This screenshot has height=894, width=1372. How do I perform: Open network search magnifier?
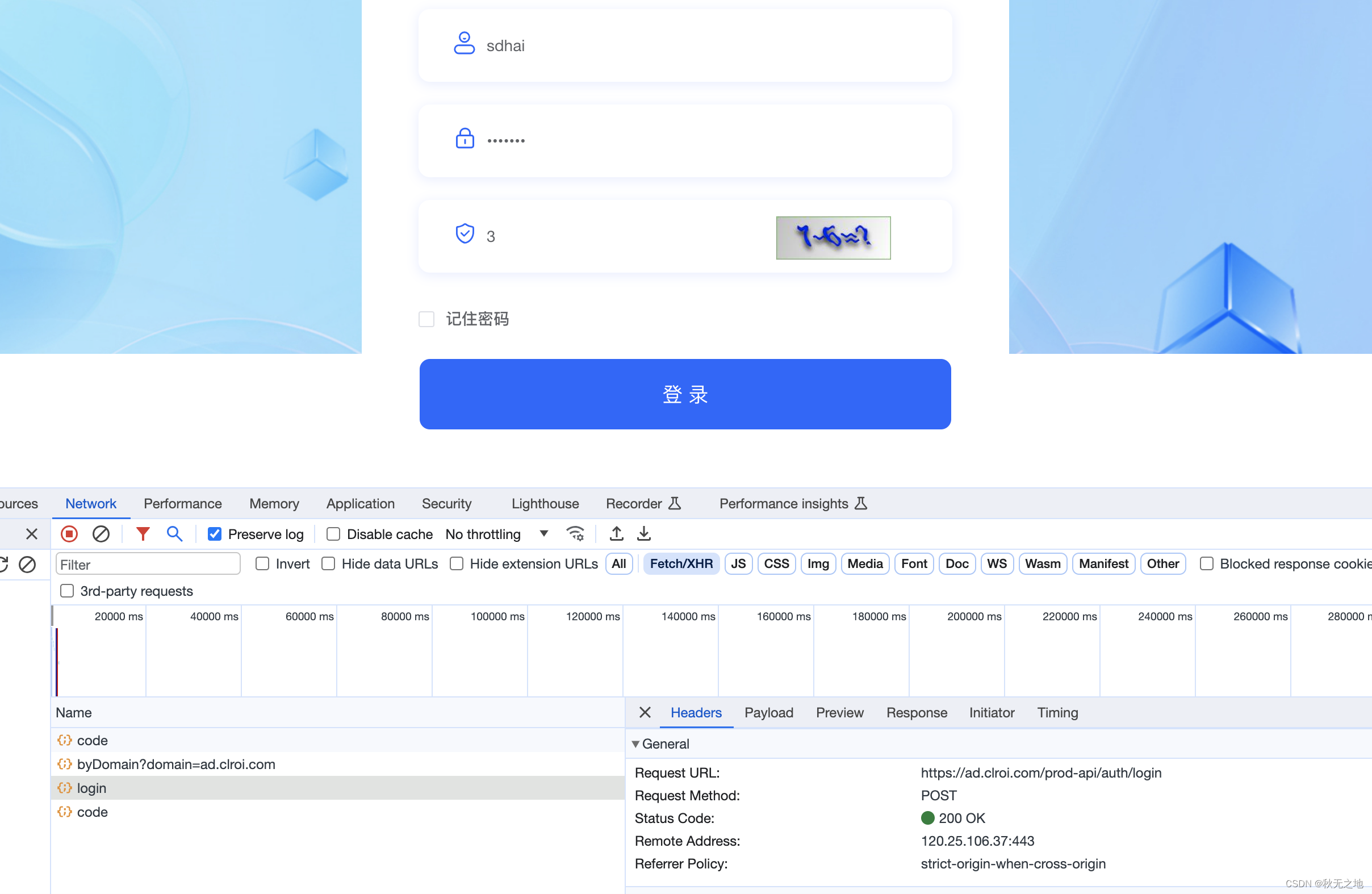click(174, 534)
